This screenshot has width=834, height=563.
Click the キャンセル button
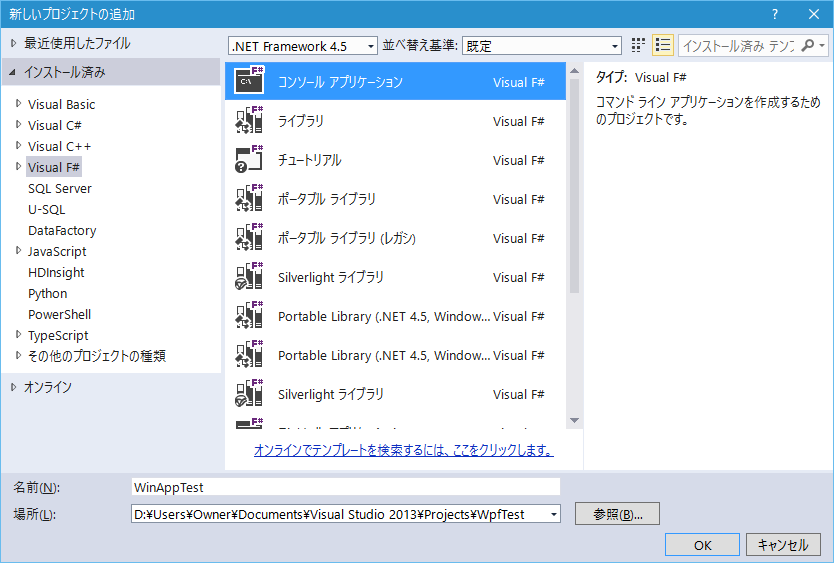click(x=783, y=545)
